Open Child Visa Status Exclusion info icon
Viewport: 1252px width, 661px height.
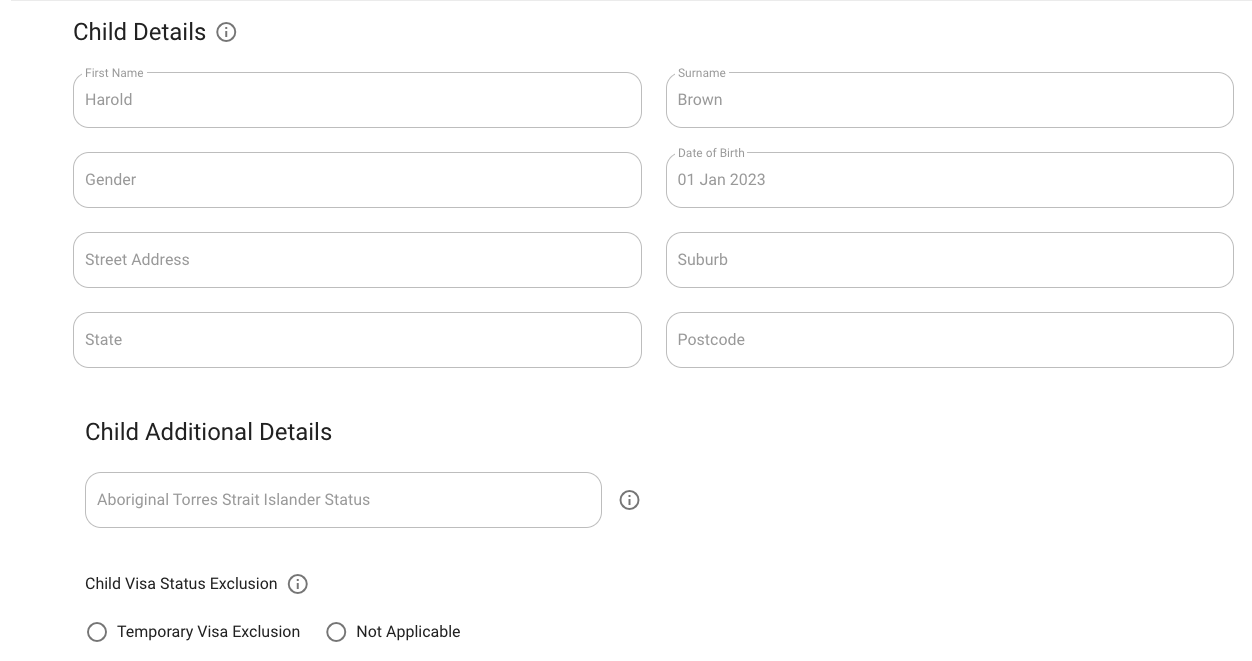(297, 584)
